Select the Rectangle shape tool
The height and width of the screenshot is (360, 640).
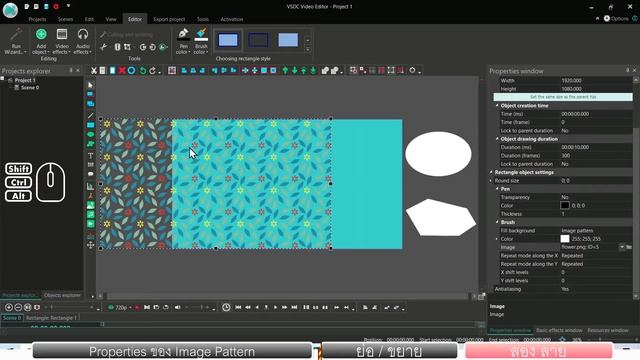[x=91, y=125]
